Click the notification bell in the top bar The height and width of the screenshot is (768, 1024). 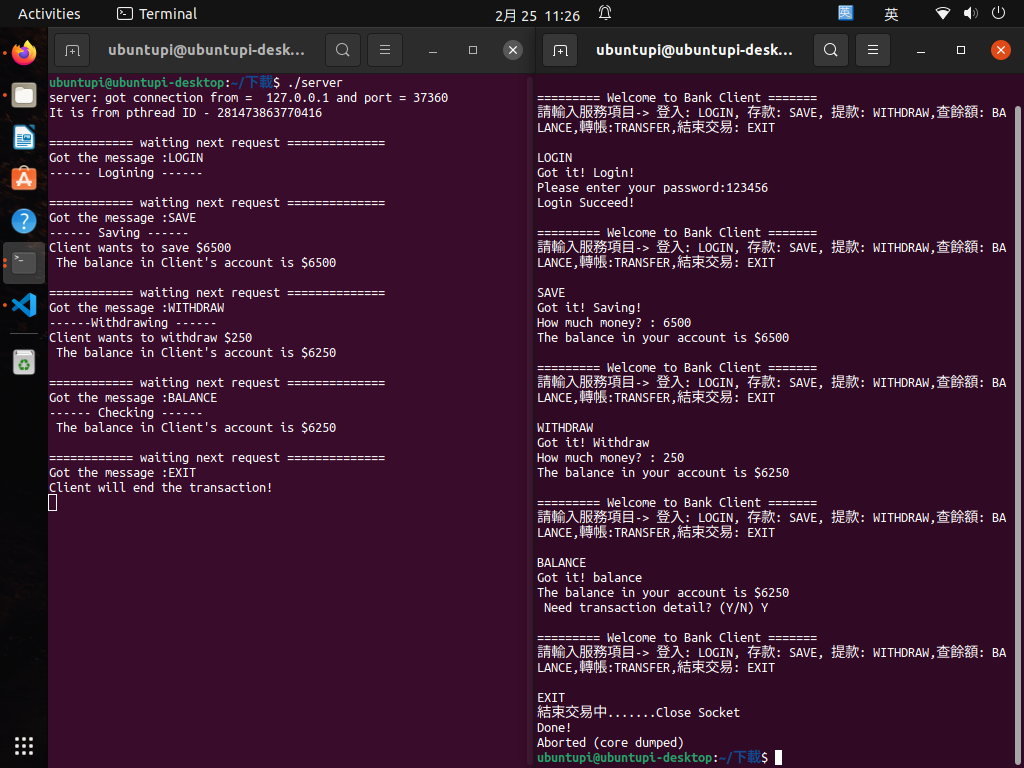[x=604, y=13]
